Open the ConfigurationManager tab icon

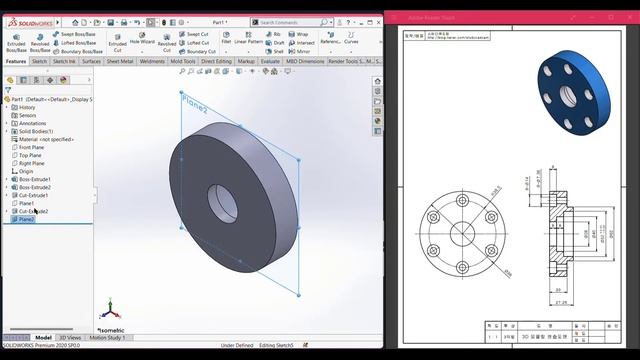(36, 80)
